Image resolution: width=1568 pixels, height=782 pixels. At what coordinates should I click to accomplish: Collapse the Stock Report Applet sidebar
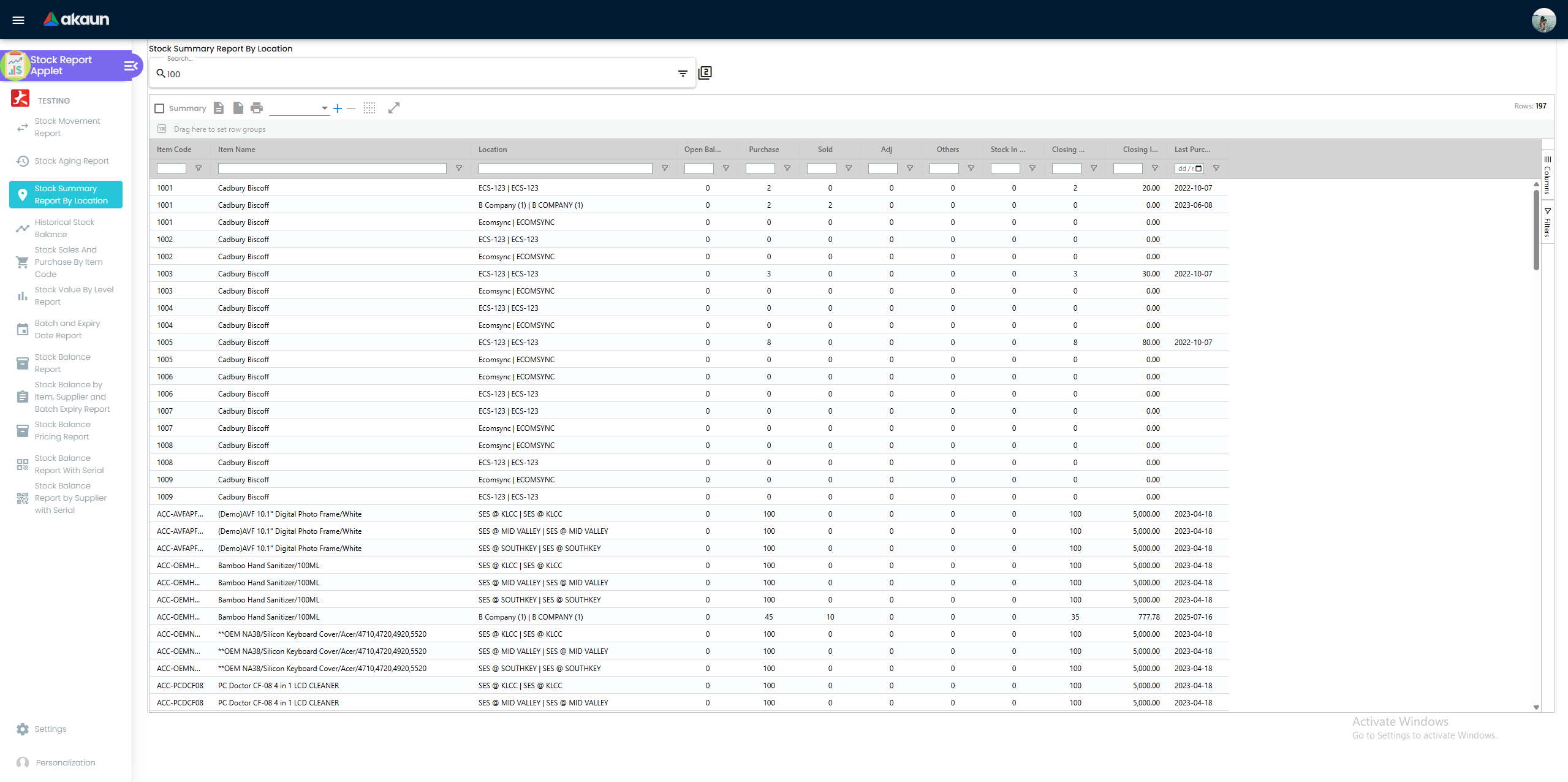(x=130, y=66)
